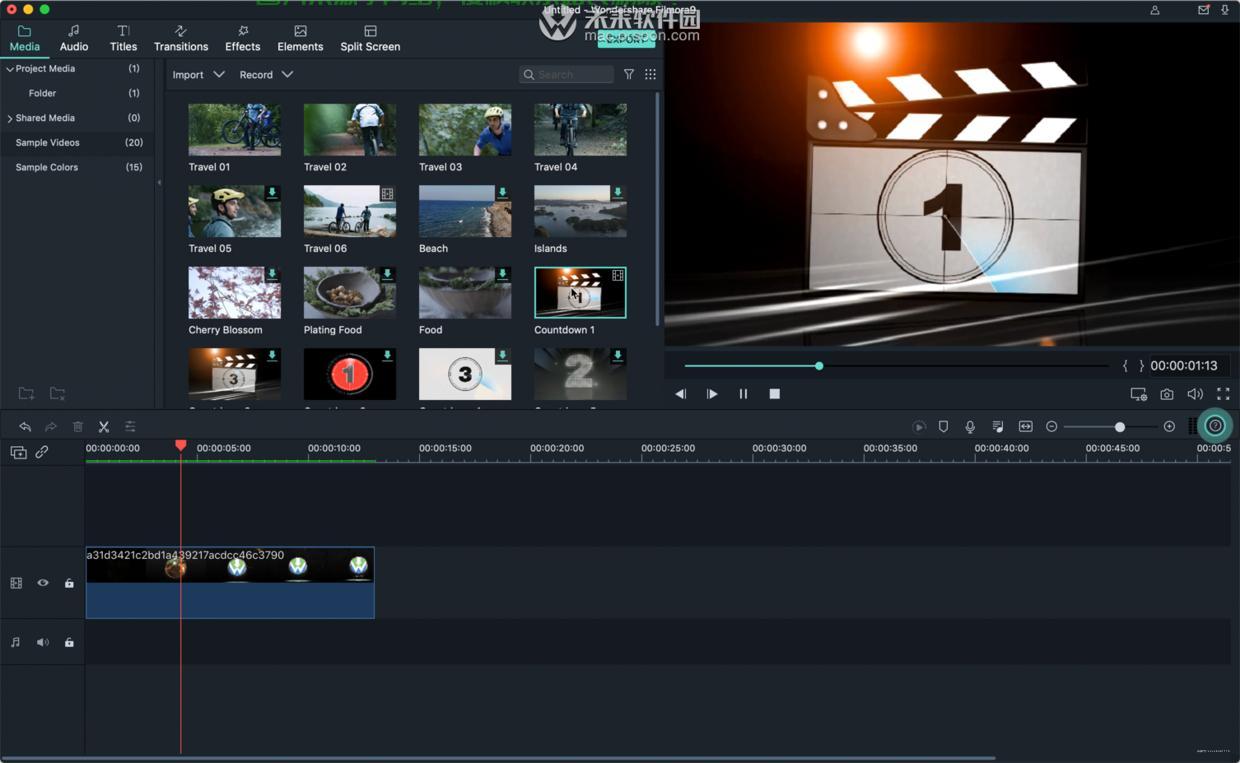This screenshot has height=763, width=1240.
Task: Take a snapshot of the preview
Action: [1167, 394]
